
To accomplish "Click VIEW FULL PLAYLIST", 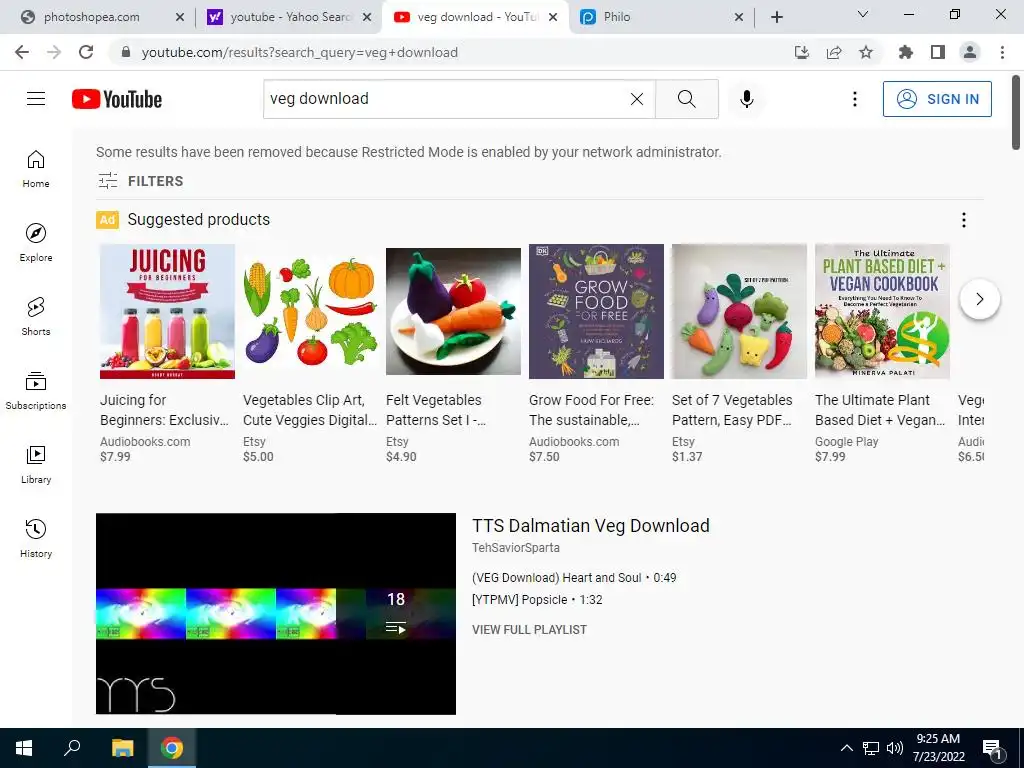I will pos(530,630).
